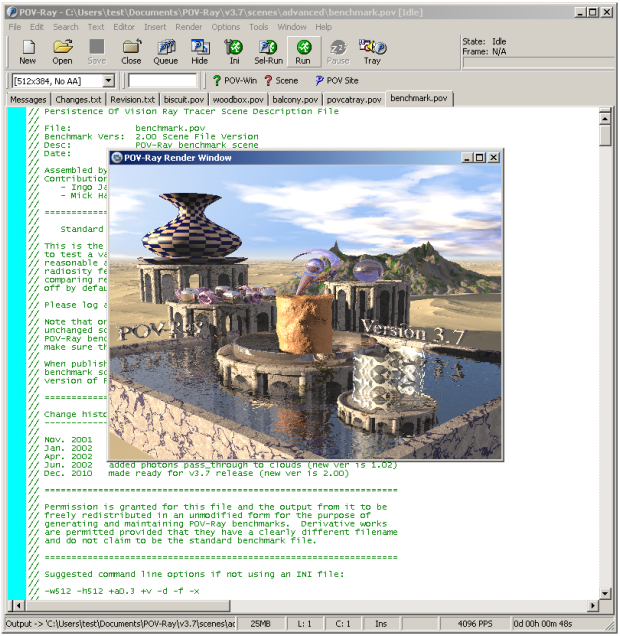Switch to the Revision.txt tab
Image resolution: width=620 pixels, height=636 pixels.
(133, 100)
